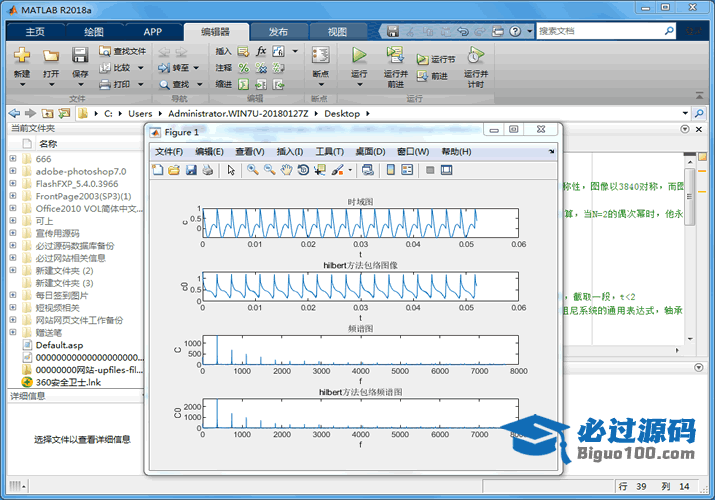Click the percent comment icon
Screen dimensions: 715x500
tap(244, 68)
